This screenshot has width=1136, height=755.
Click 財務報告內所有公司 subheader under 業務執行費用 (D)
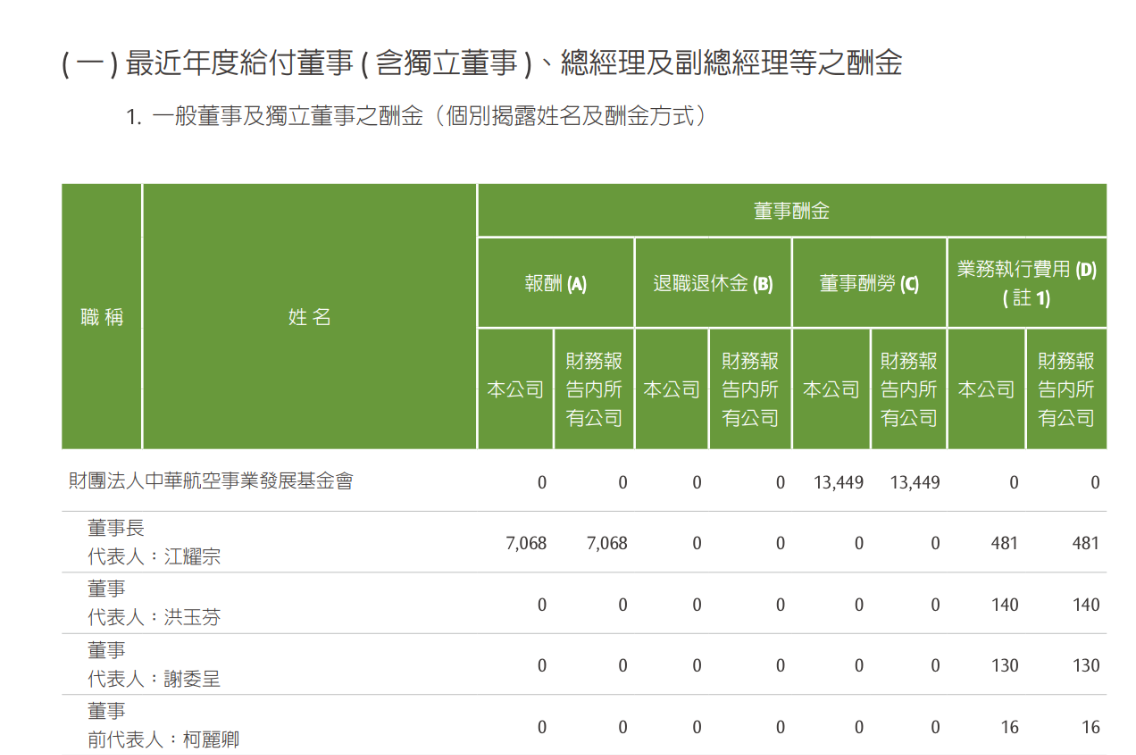(x=1066, y=389)
